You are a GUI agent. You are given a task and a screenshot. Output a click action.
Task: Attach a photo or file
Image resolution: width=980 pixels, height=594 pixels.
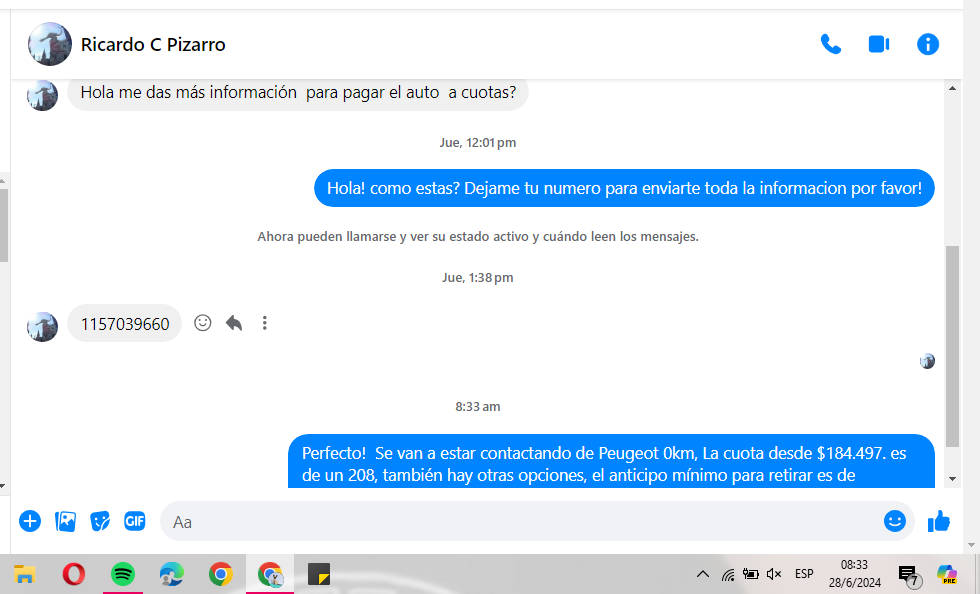(65, 521)
